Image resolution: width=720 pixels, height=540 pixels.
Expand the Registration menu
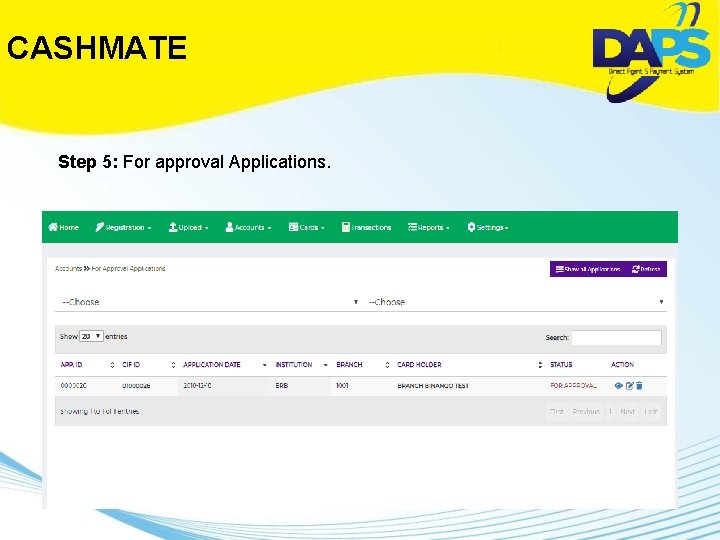click(x=123, y=227)
